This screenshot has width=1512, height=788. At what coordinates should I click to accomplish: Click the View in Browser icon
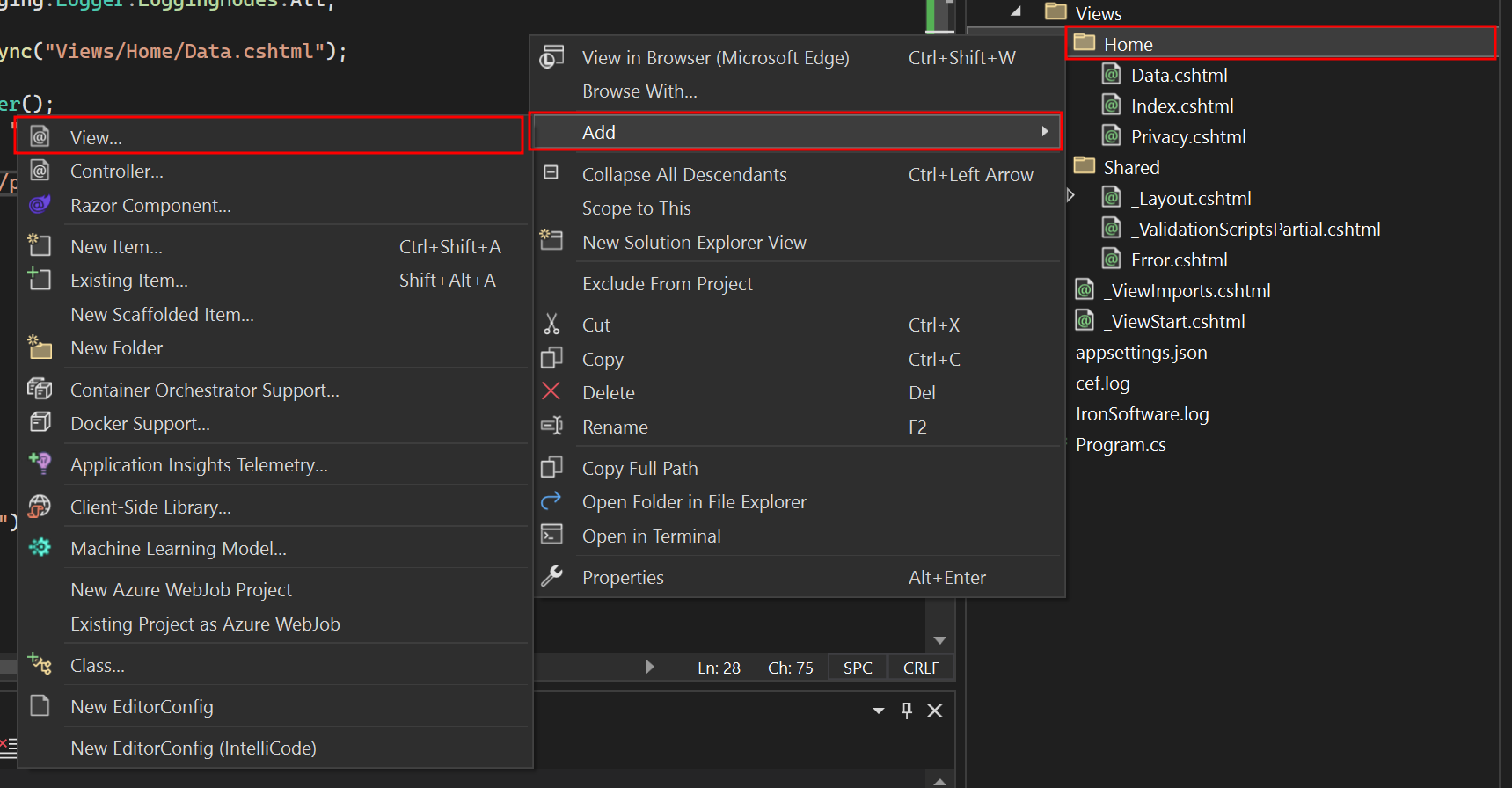click(551, 57)
